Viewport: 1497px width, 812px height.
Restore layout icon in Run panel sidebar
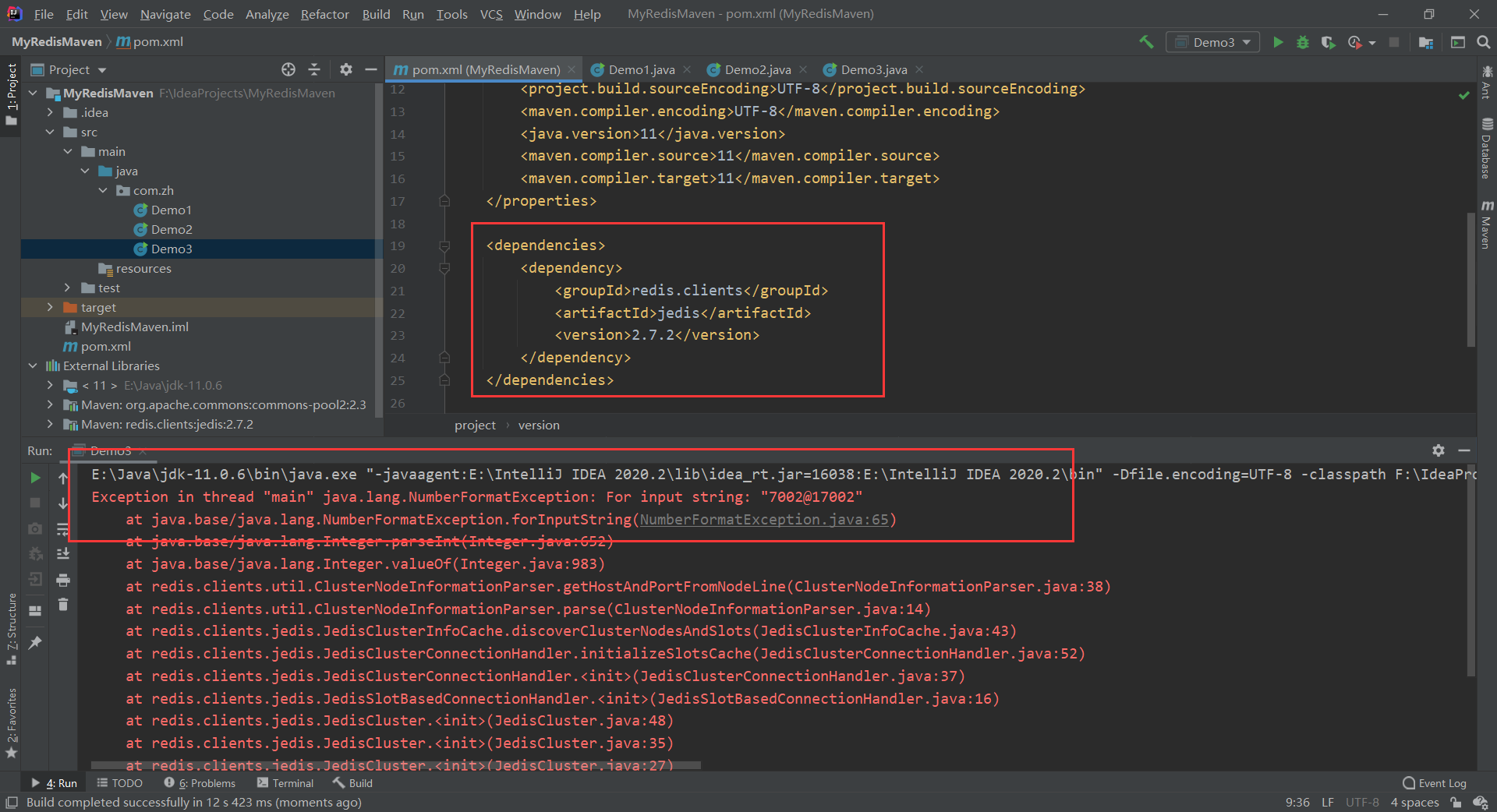pyautogui.click(x=35, y=611)
